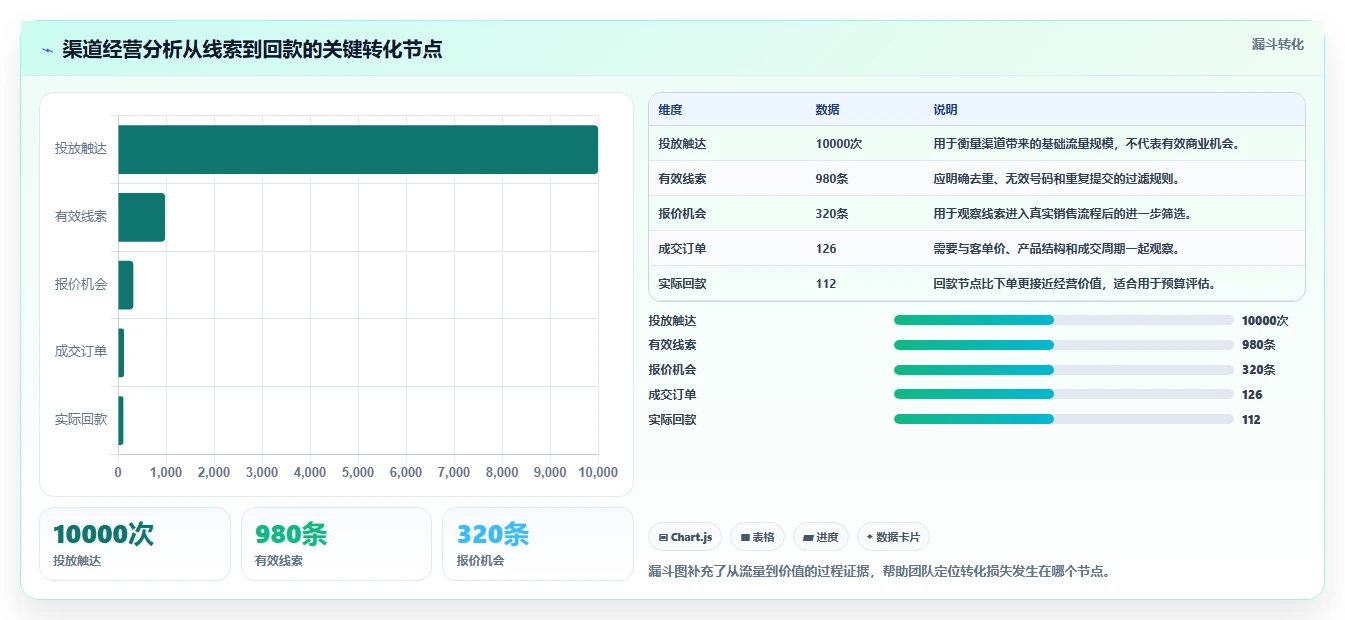Open the 320条 报价机会 stat card

click(x=538, y=544)
